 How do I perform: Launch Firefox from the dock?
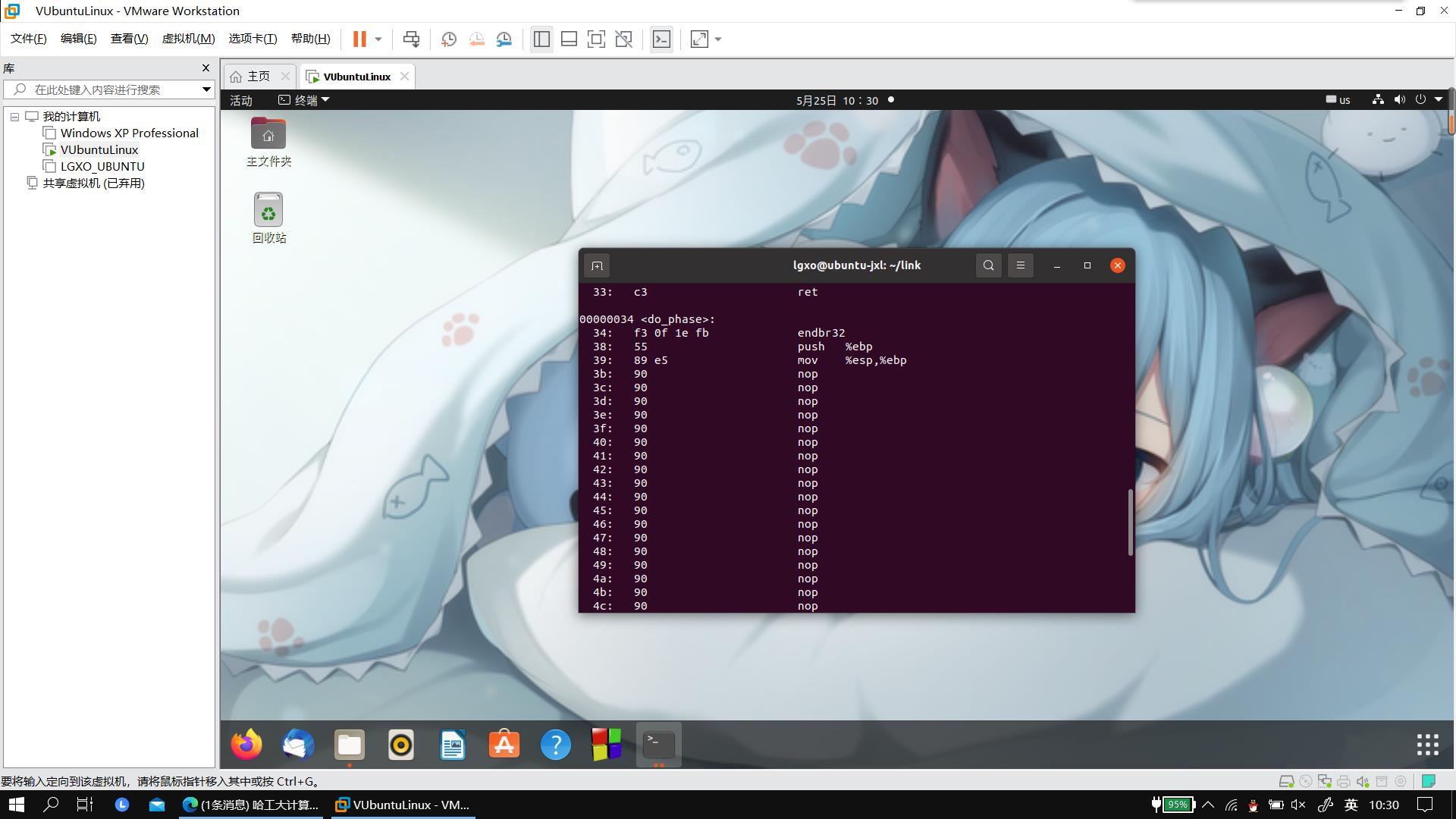tap(246, 745)
